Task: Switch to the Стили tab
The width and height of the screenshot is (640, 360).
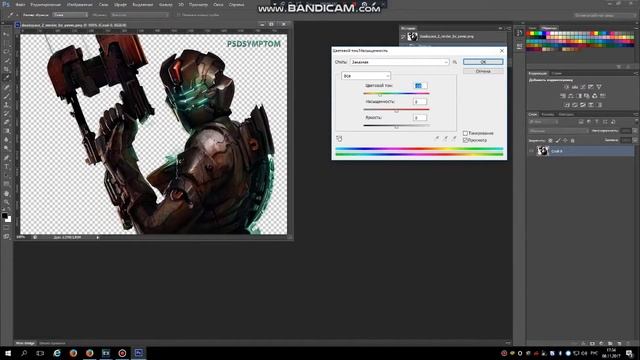Action: tap(557, 73)
